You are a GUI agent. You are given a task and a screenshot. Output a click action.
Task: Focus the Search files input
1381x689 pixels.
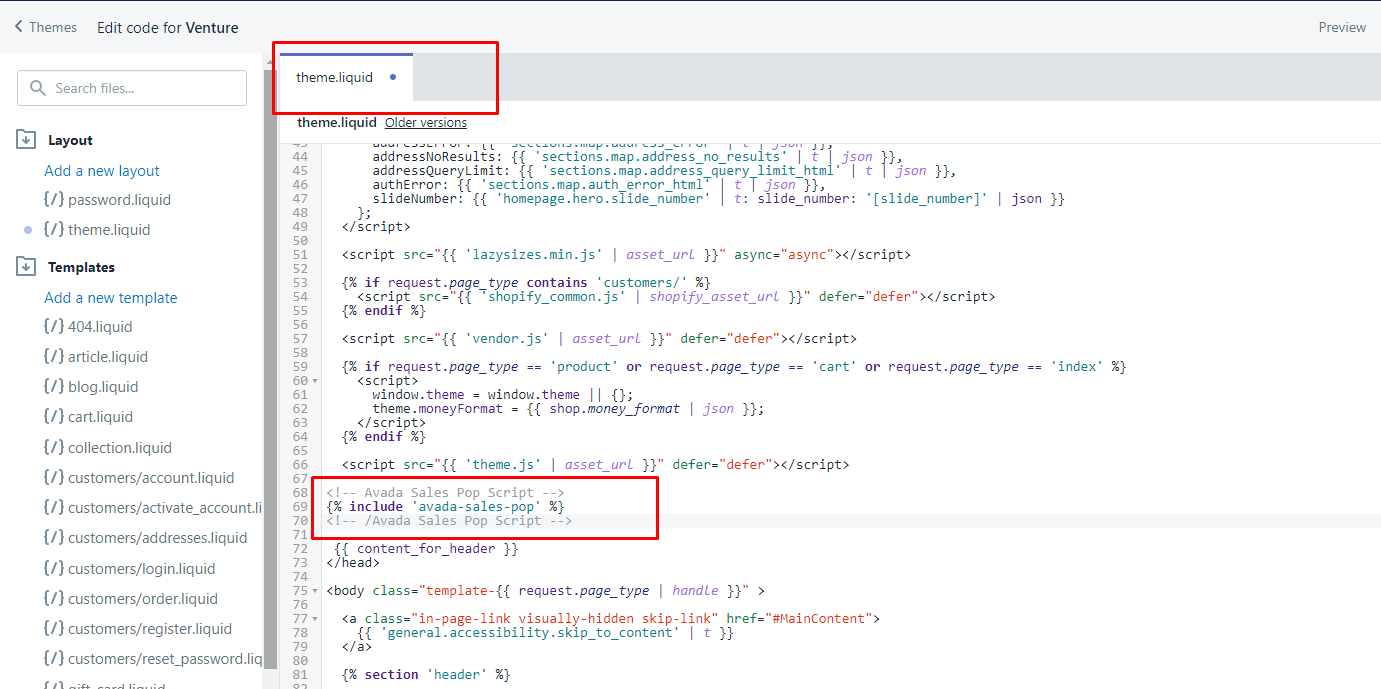132,88
